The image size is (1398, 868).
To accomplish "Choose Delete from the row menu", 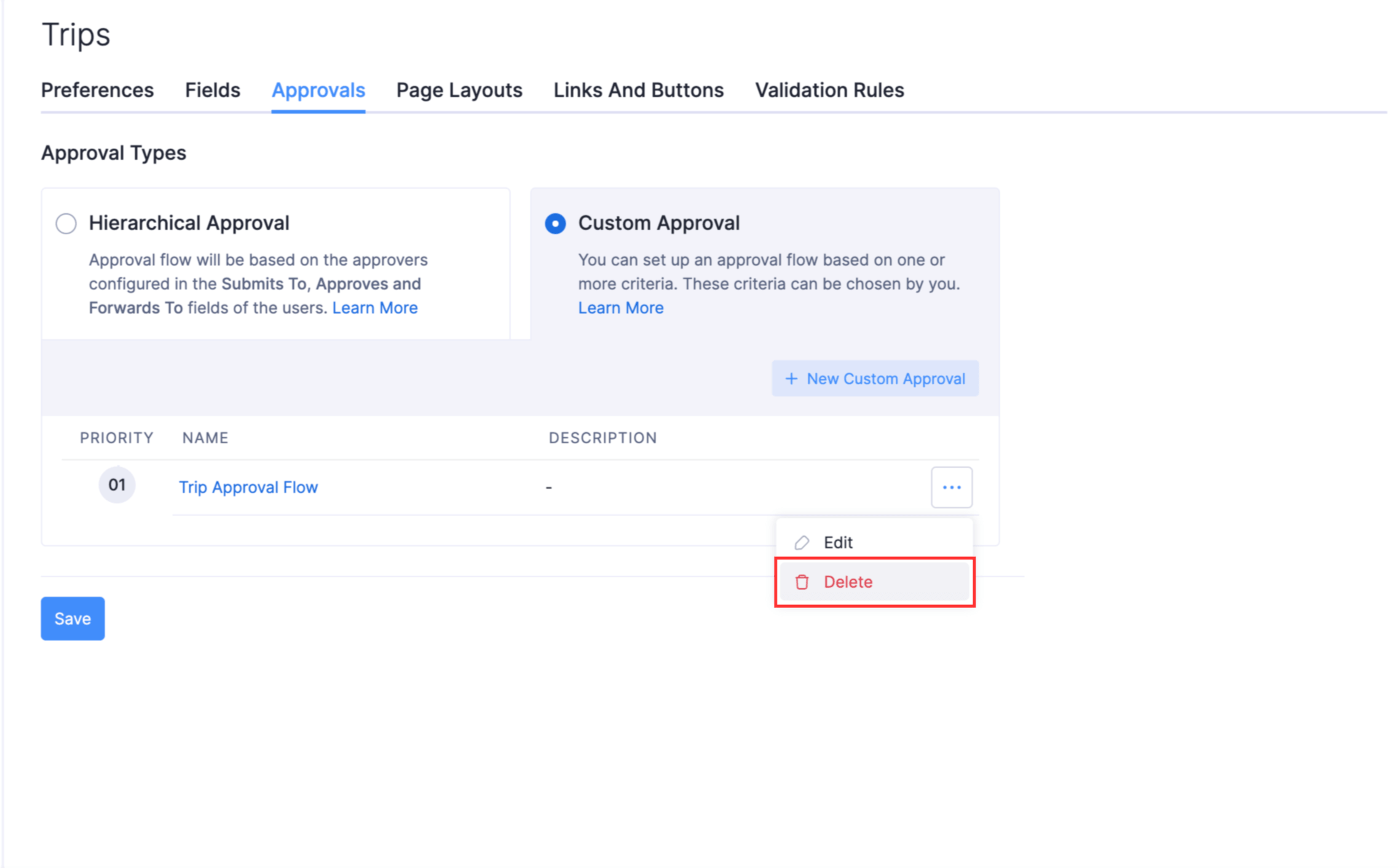I will point(874,582).
